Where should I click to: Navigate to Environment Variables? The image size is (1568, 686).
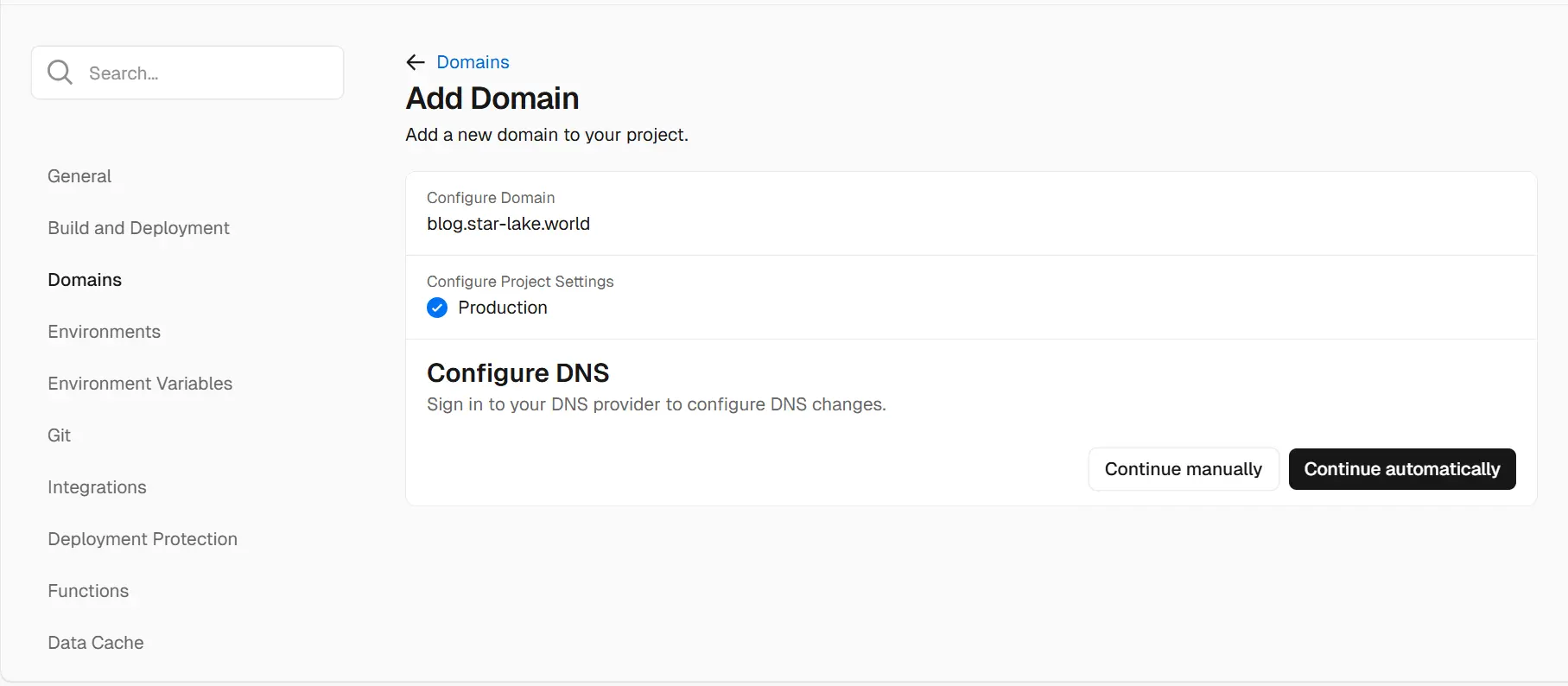tap(140, 384)
